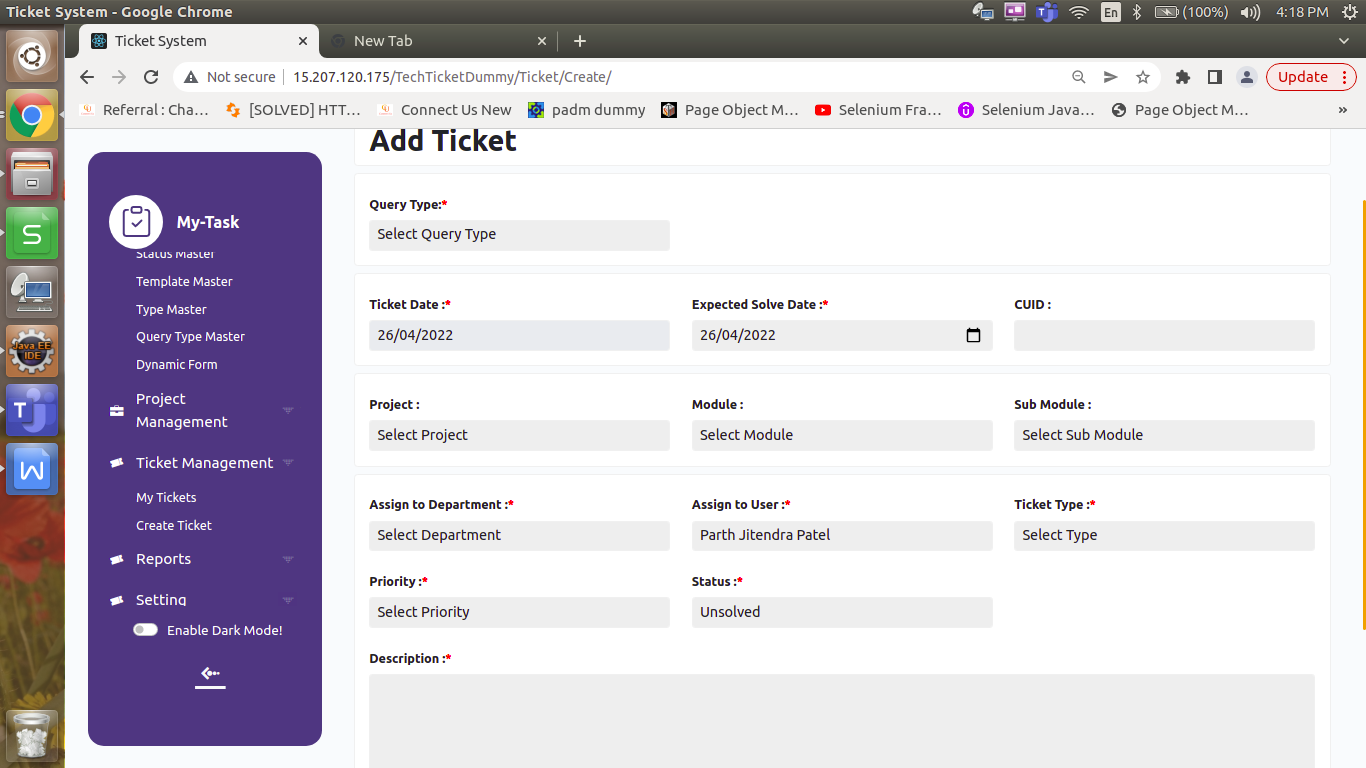Open the Connect Us New bookmark
Image resolution: width=1366 pixels, height=768 pixels.
point(444,110)
